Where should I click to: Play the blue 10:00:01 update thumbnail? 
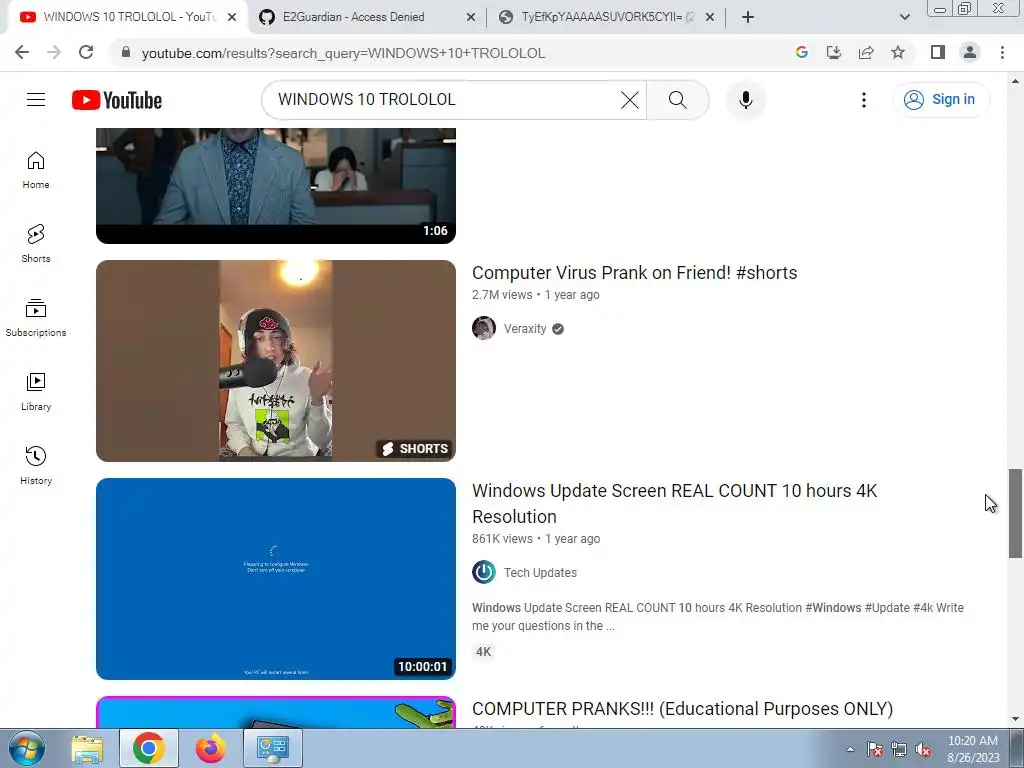[x=276, y=579]
